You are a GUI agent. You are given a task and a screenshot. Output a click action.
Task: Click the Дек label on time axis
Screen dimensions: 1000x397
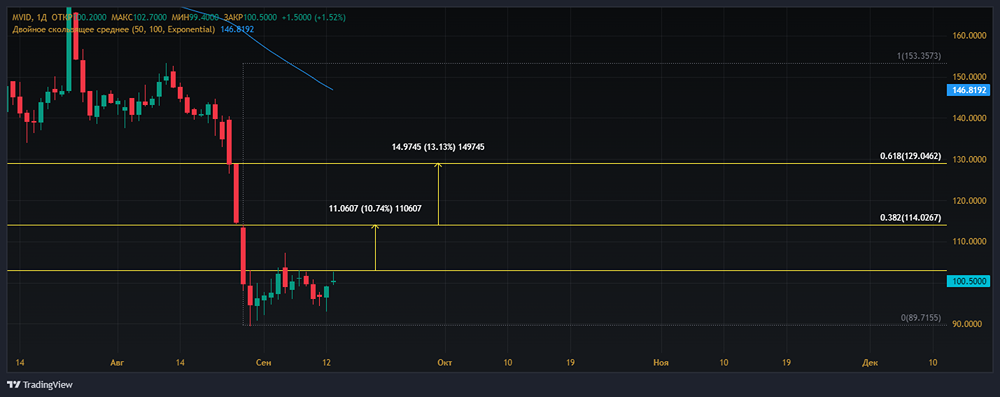pyautogui.click(x=870, y=363)
